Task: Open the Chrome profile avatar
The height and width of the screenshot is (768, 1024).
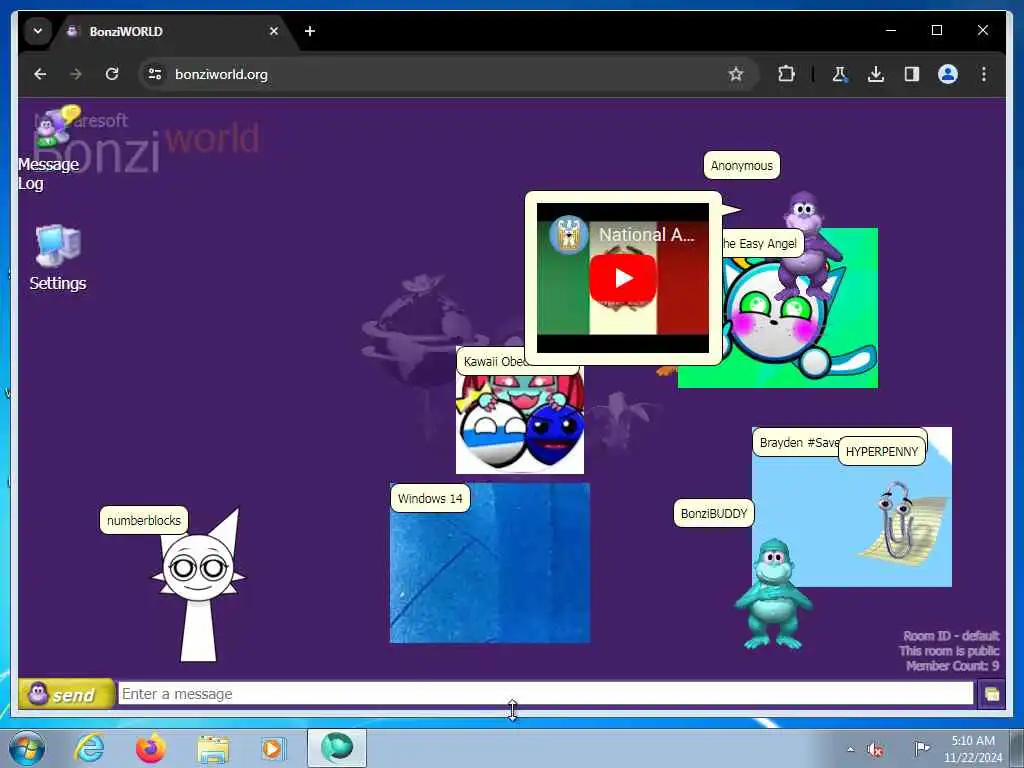Action: click(948, 74)
